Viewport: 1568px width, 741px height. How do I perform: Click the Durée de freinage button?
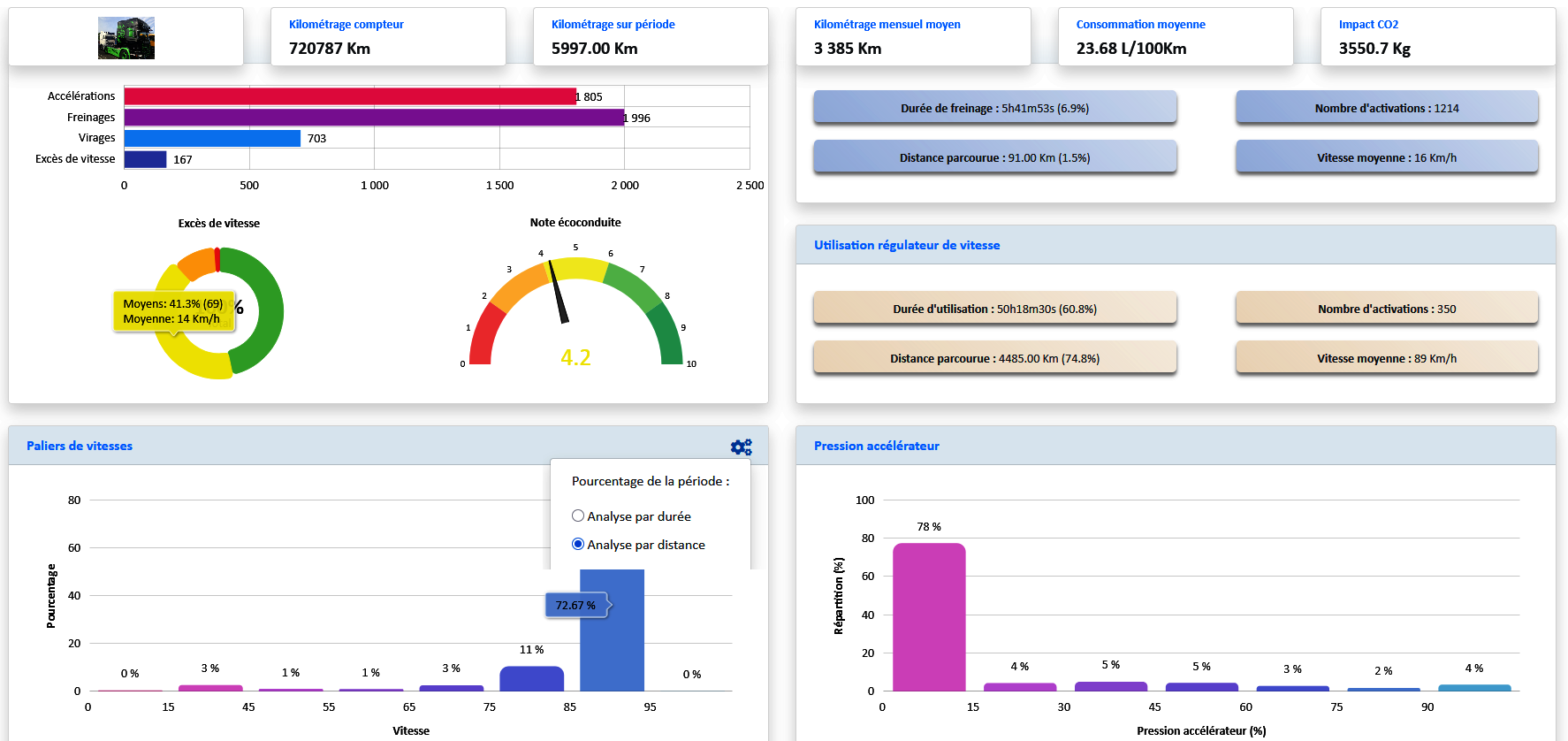(x=994, y=108)
